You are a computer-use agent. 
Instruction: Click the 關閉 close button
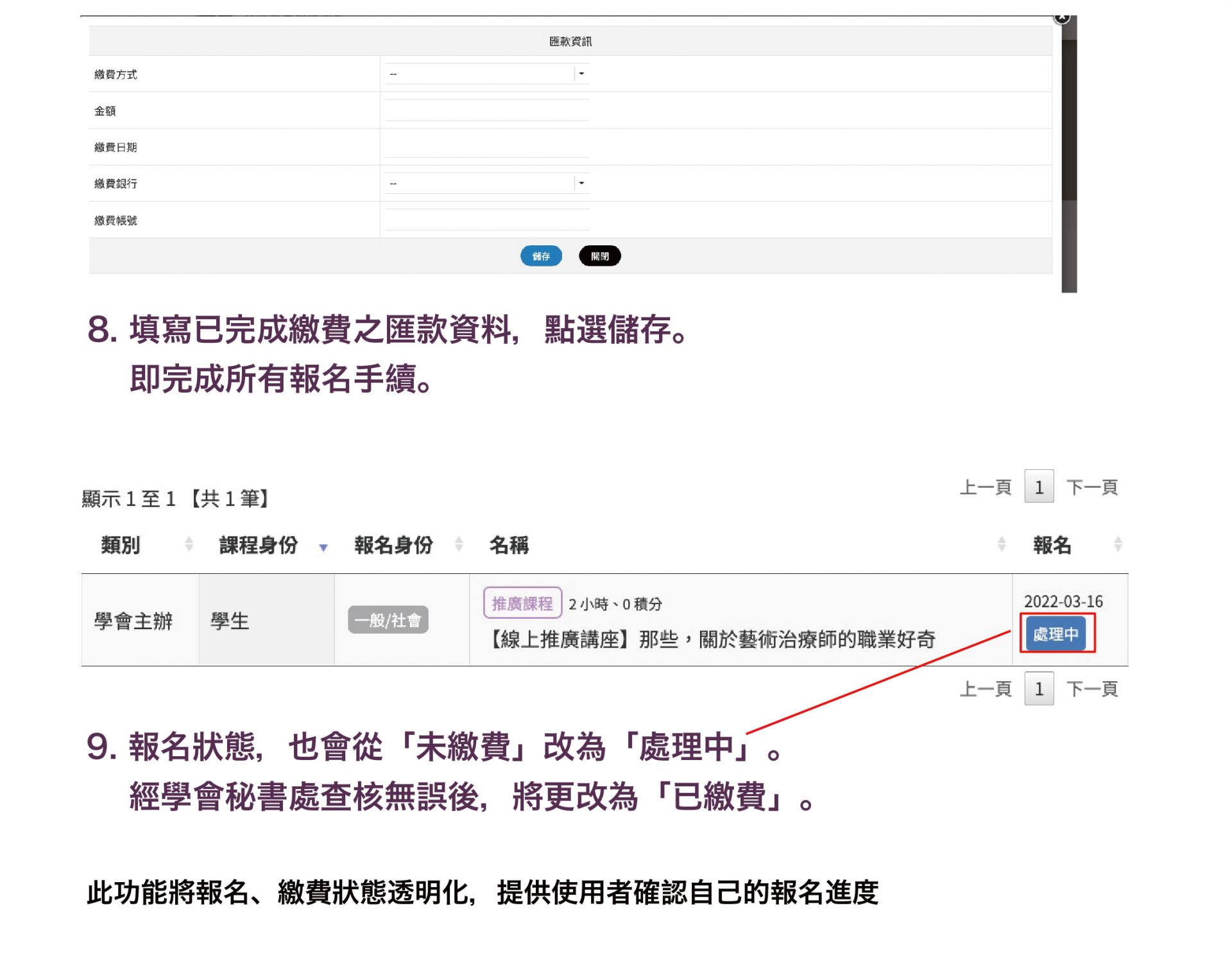599,256
